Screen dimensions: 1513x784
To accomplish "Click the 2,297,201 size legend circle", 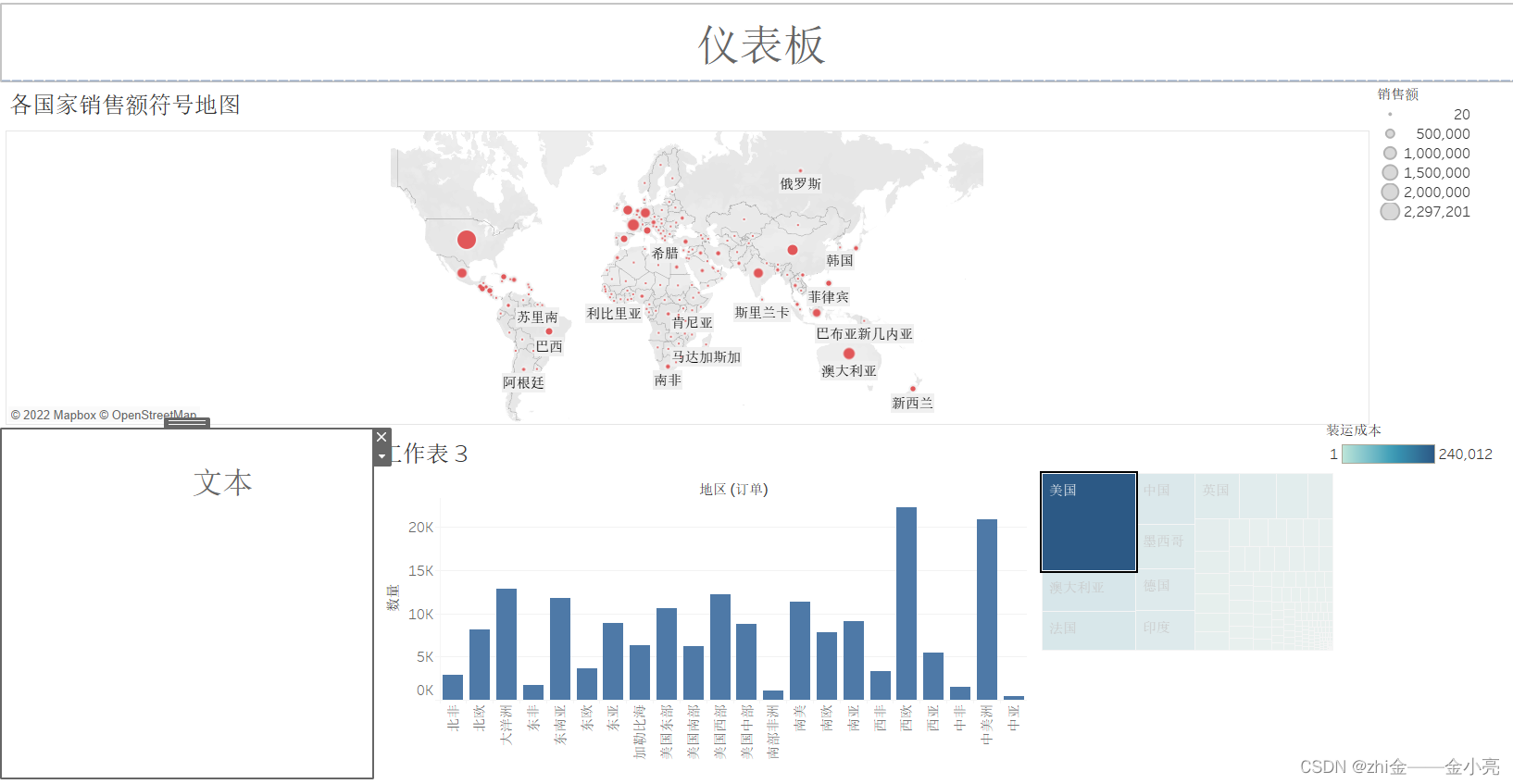I will pos(1390,211).
